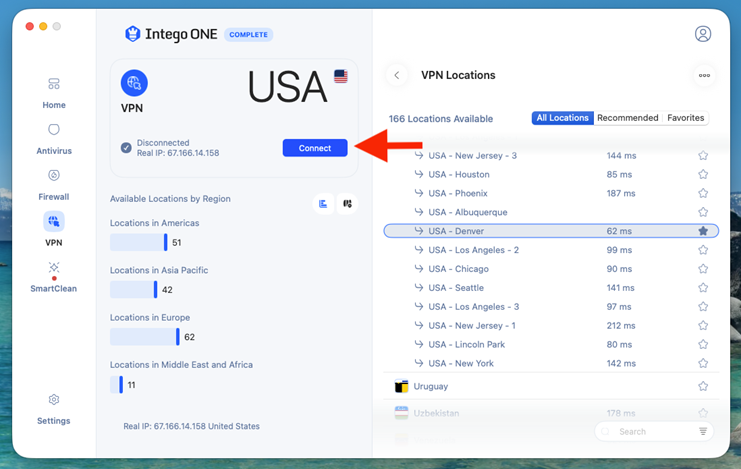
Task: Select USA - New Jersey - 1 server
Action: pyautogui.click(x=551, y=326)
